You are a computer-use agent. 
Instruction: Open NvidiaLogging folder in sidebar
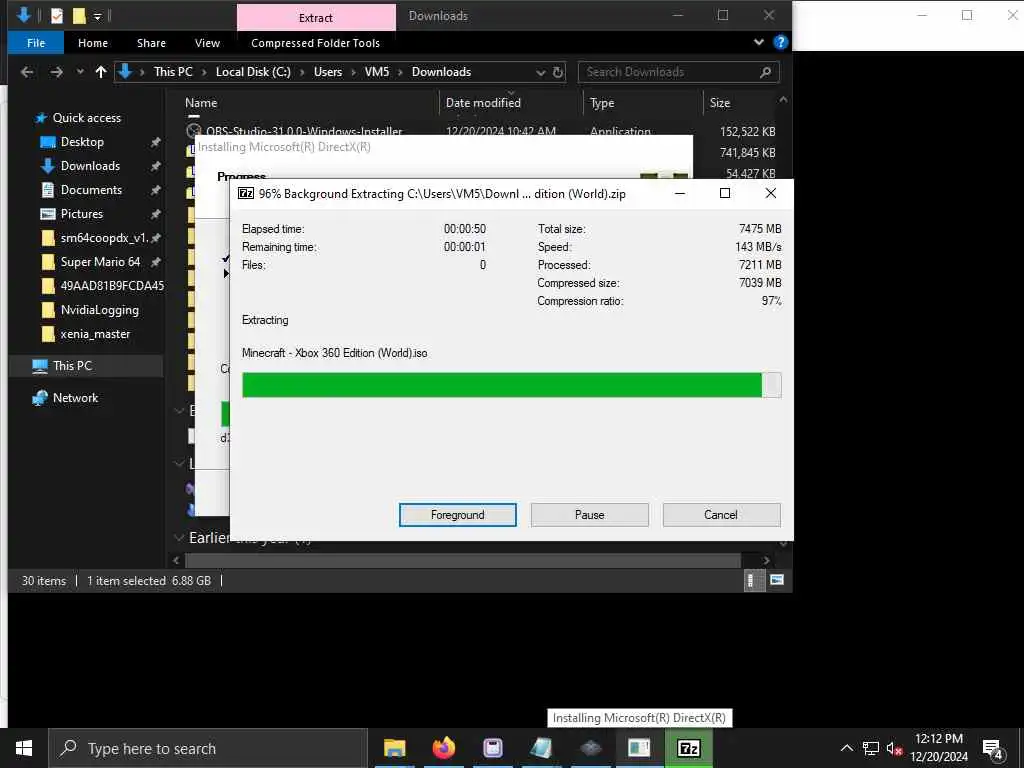coord(99,310)
